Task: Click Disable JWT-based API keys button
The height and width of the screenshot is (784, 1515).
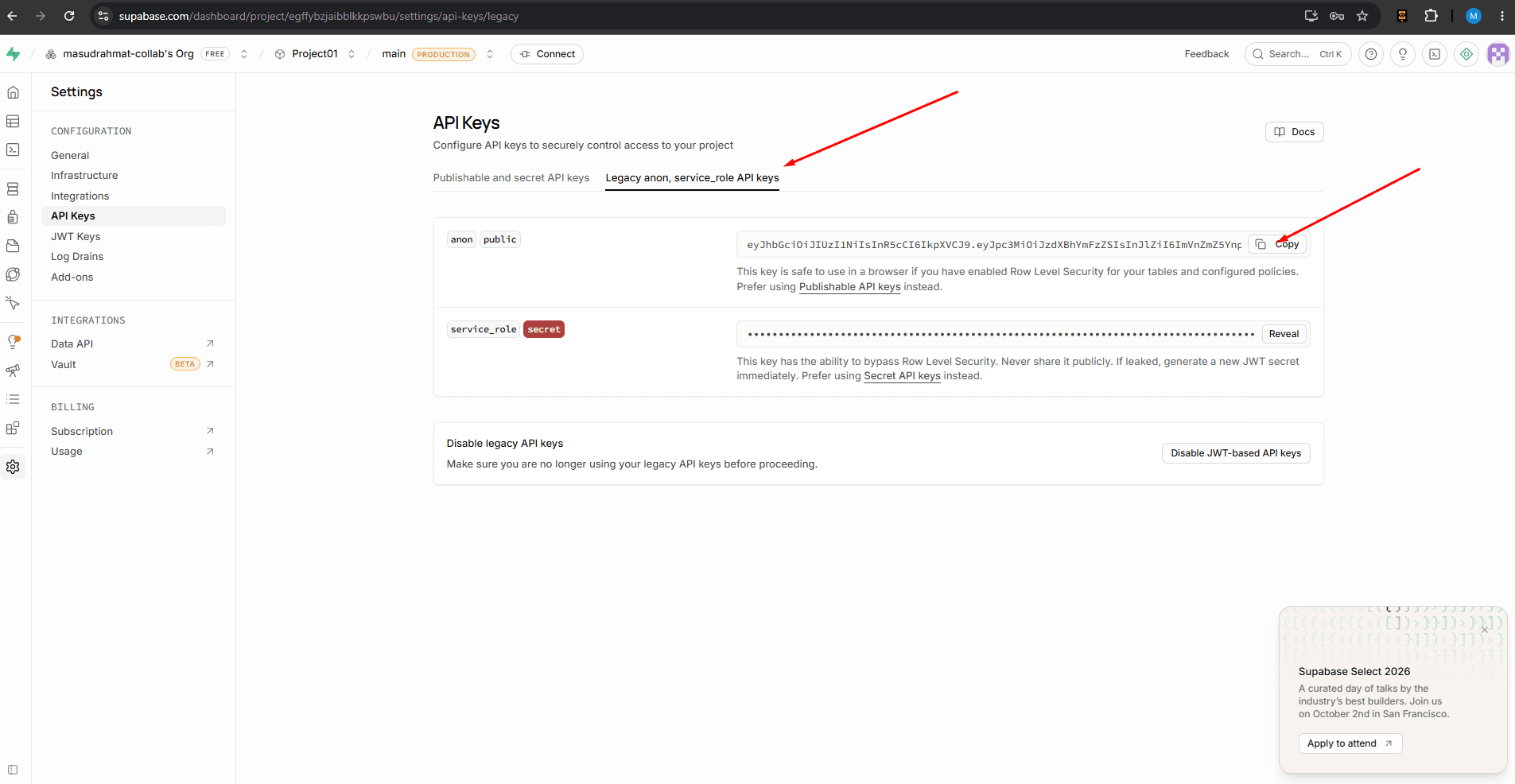Action: coord(1236,453)
